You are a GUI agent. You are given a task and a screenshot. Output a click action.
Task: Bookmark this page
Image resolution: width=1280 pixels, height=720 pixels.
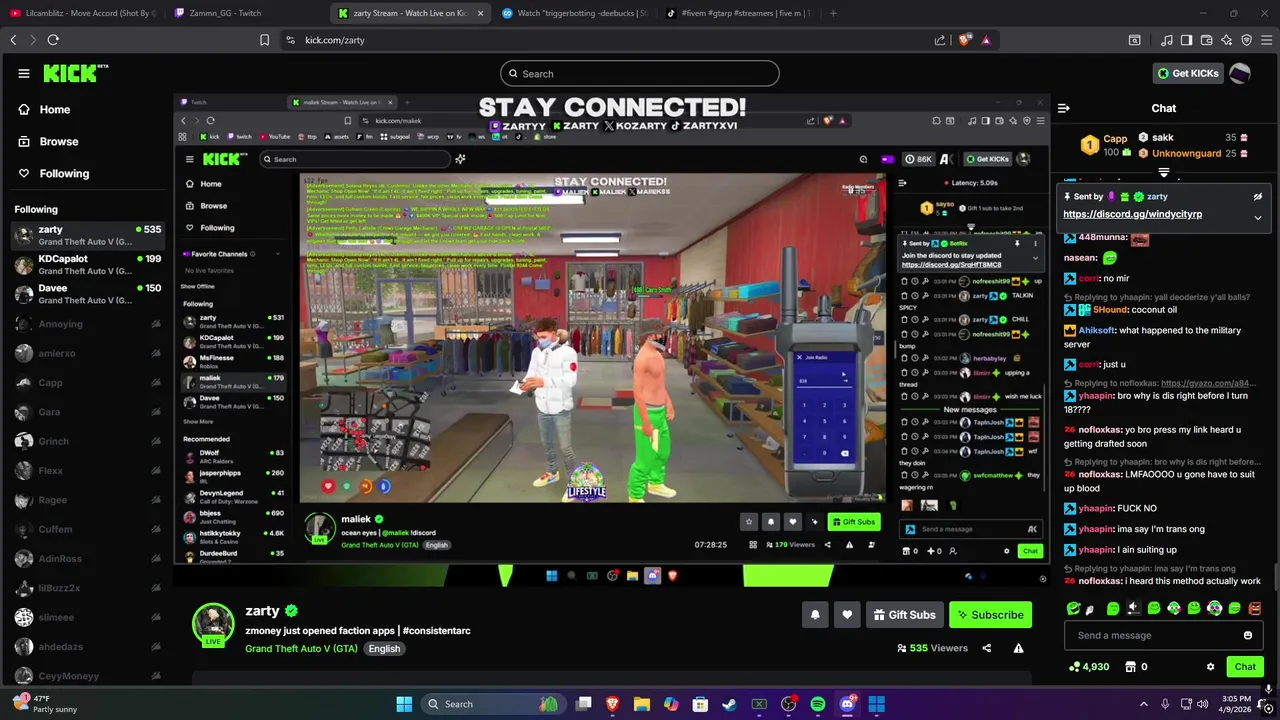pyautogui.click(x=264, y=40)
